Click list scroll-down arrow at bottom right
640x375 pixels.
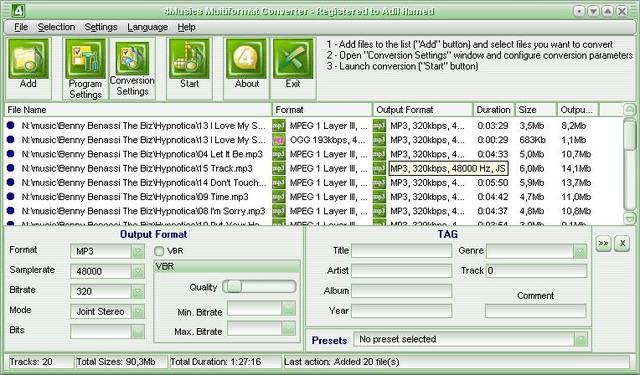630,218
